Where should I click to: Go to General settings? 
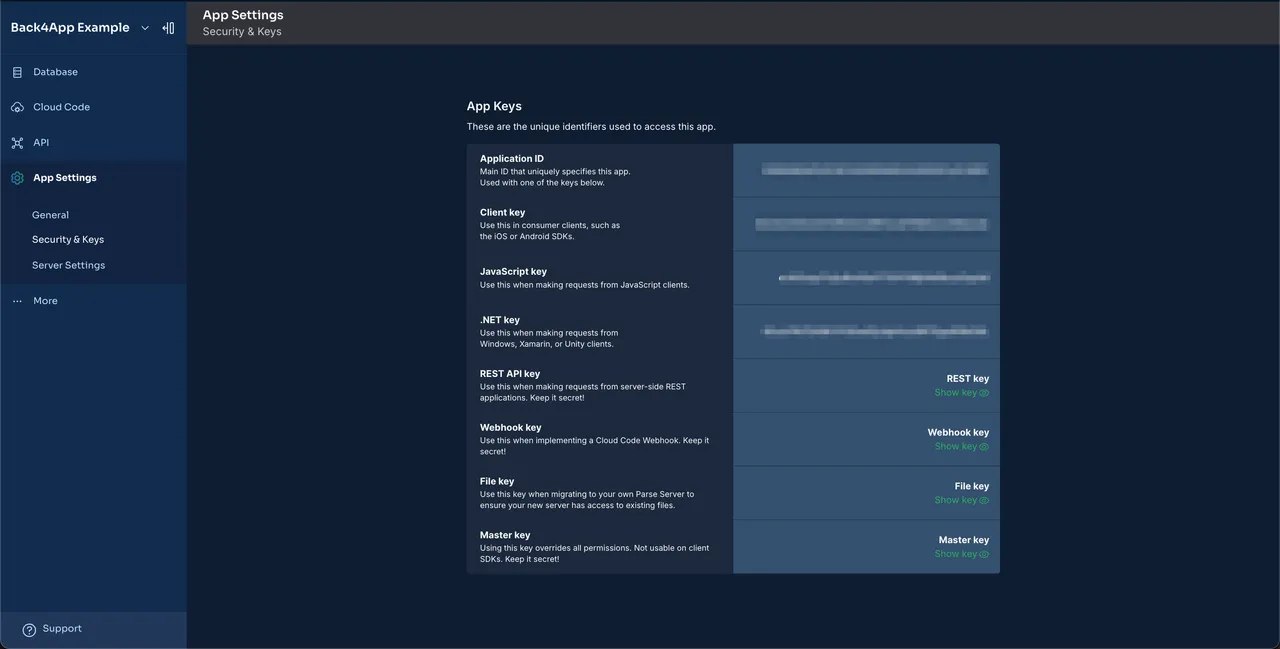click(x=50, y=214)
